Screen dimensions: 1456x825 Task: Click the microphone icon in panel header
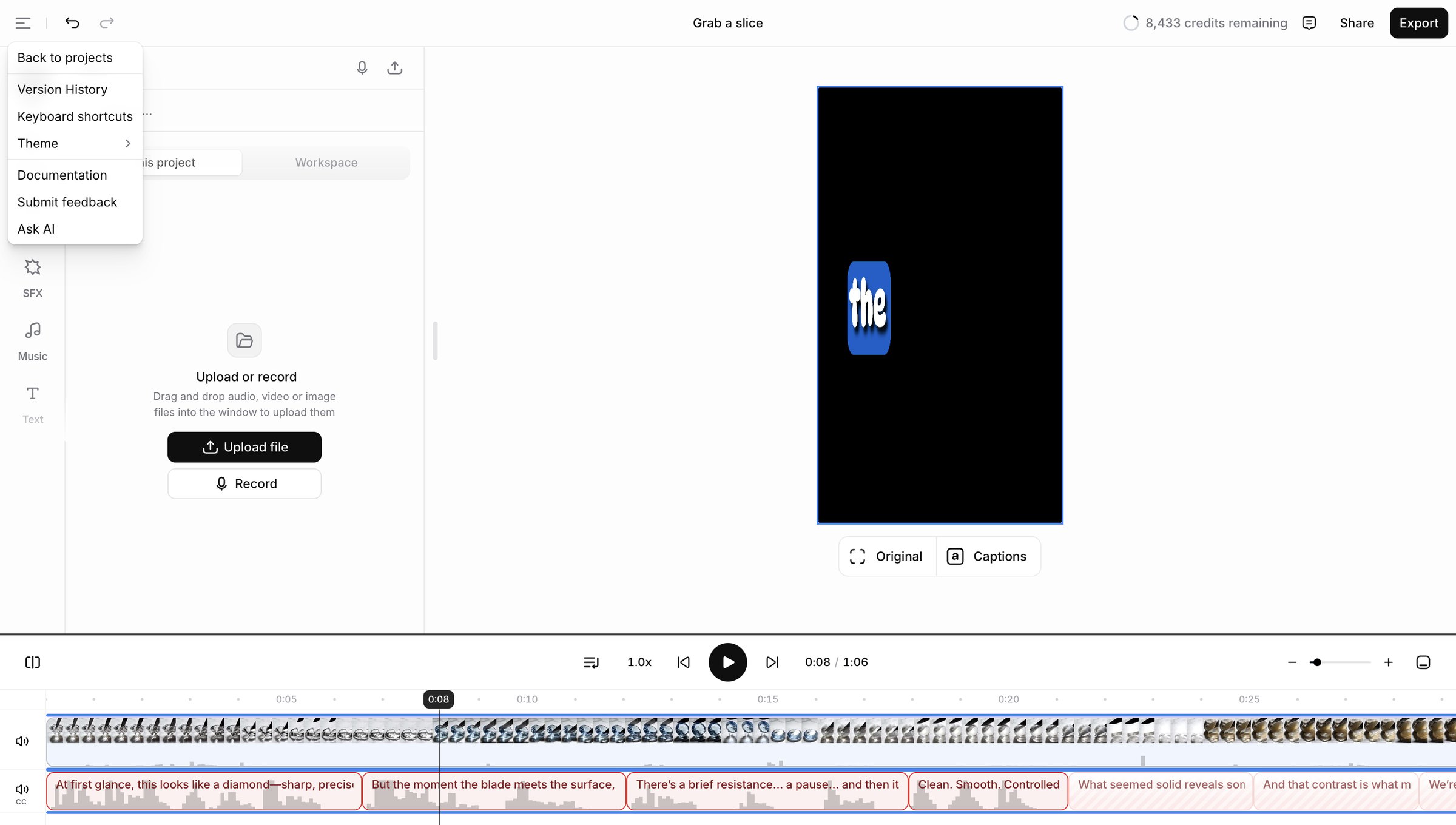362,68
